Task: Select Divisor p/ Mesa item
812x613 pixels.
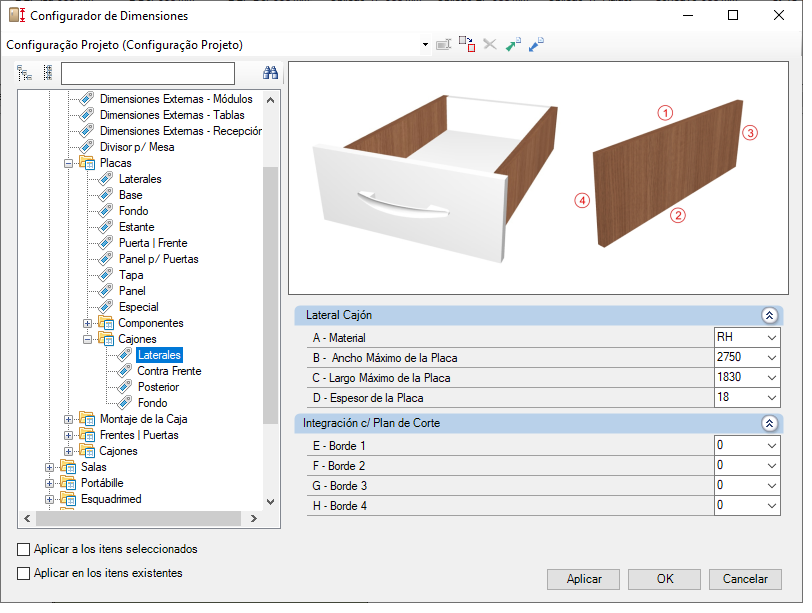Action: 137,147
